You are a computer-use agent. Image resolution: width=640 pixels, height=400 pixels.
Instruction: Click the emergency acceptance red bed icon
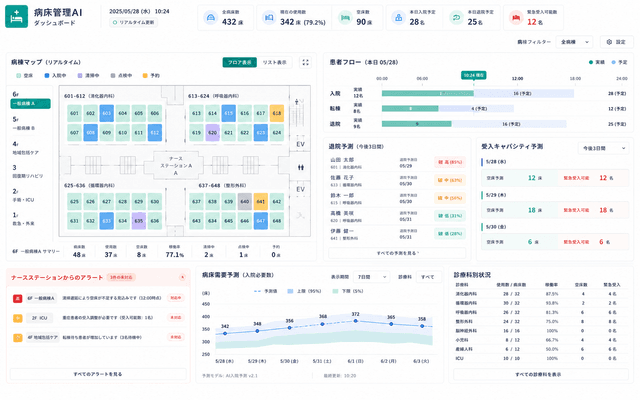pyautogui.click(x=516, y=18)
